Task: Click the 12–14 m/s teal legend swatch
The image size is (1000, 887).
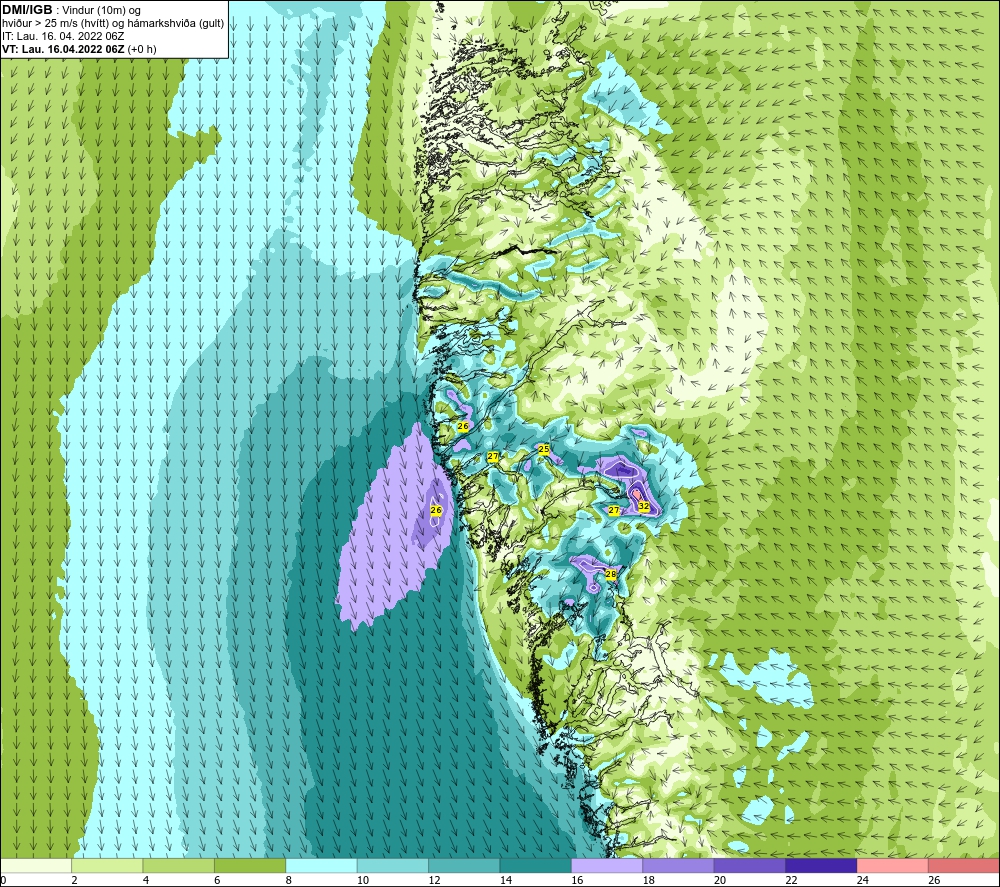Action: coord(464,865)
